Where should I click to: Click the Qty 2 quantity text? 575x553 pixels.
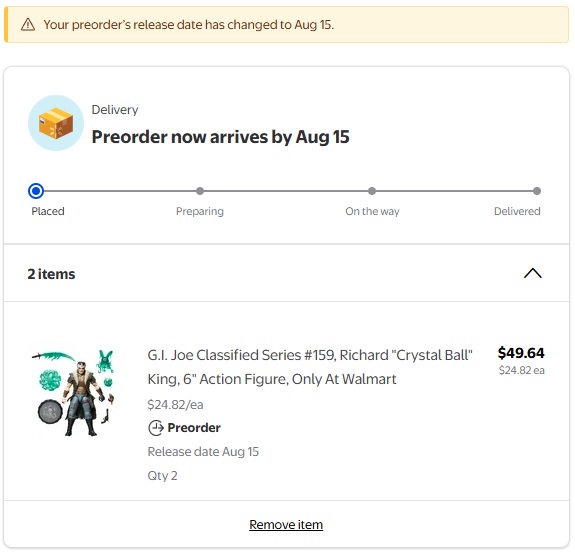[x=162, y=476]
